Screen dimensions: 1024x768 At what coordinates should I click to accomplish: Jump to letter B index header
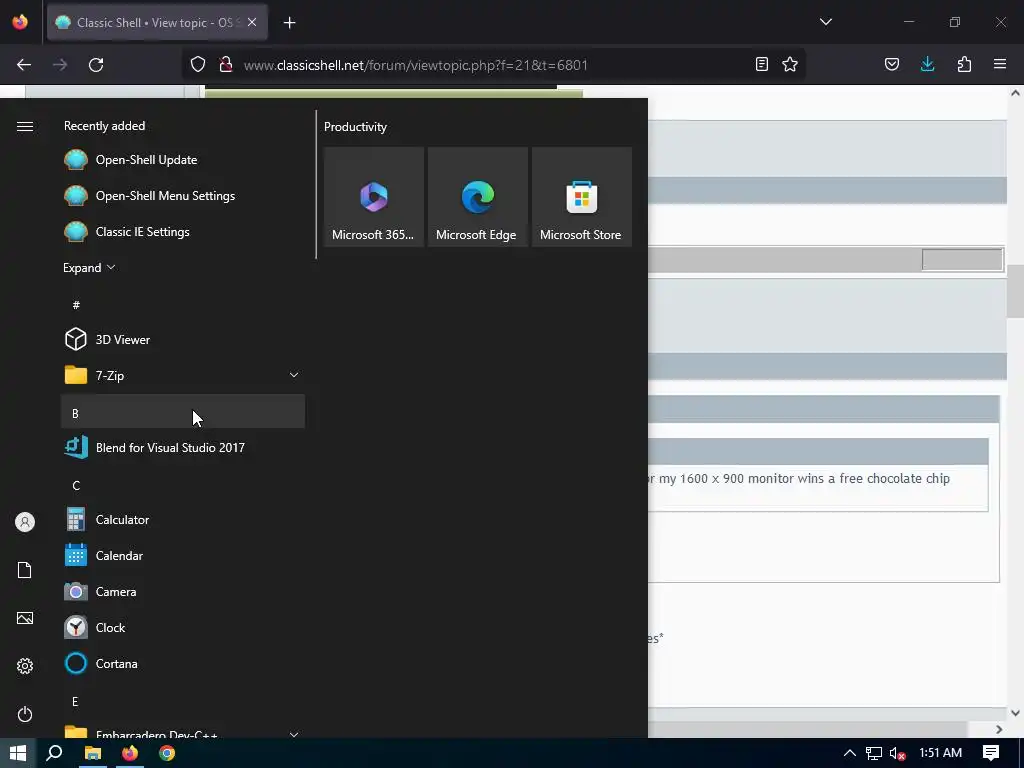[x=183, y=411]
